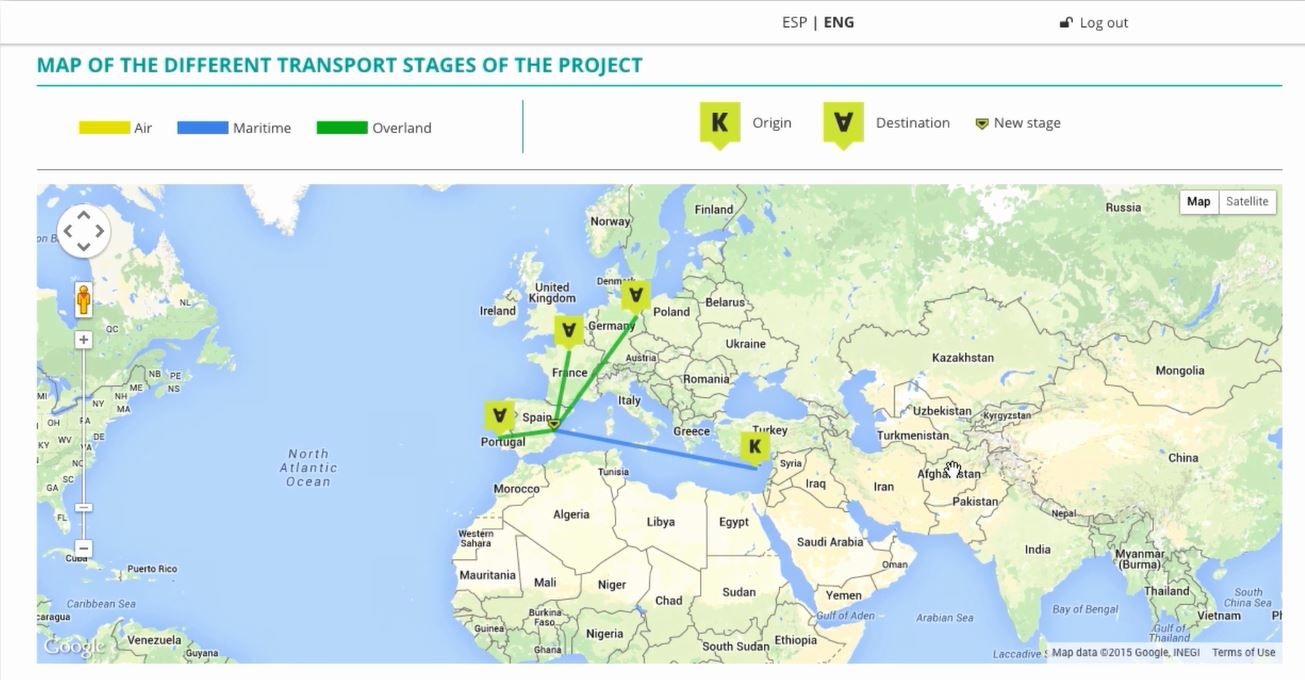Image resolution: width=1305 pixels, height=680 pixels.
Task: Click the Destination marker over Germany
Action: pos(635,296)
